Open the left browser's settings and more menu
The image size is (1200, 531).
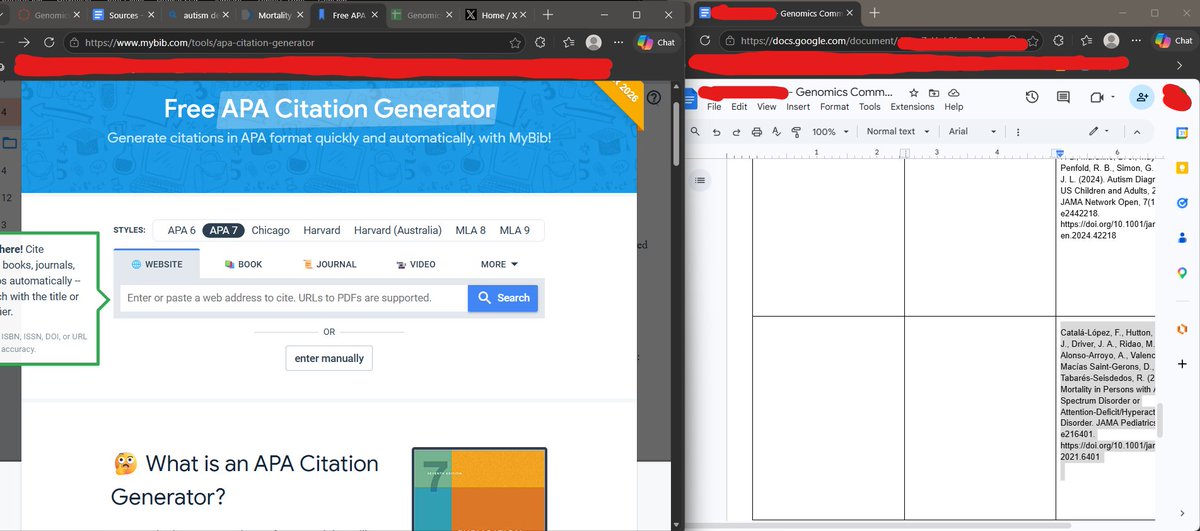point(619,43)
